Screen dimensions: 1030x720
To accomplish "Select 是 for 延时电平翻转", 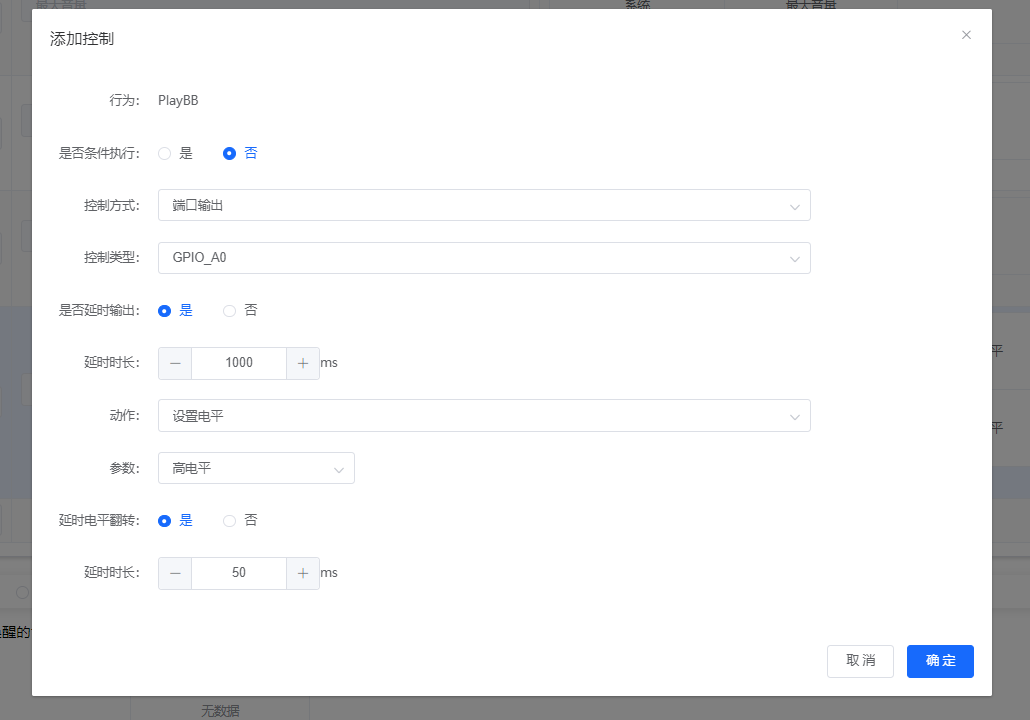I will [165, 521].
